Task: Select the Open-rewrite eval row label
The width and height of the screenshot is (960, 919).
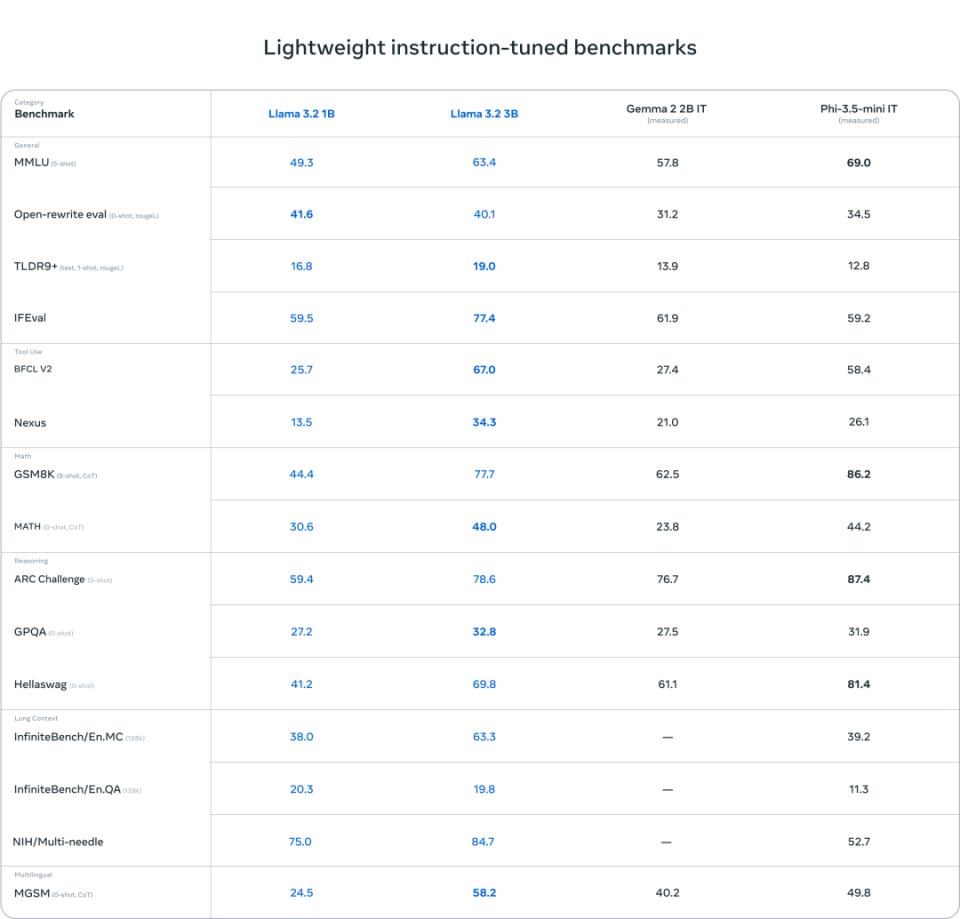Action: point(61,214)
